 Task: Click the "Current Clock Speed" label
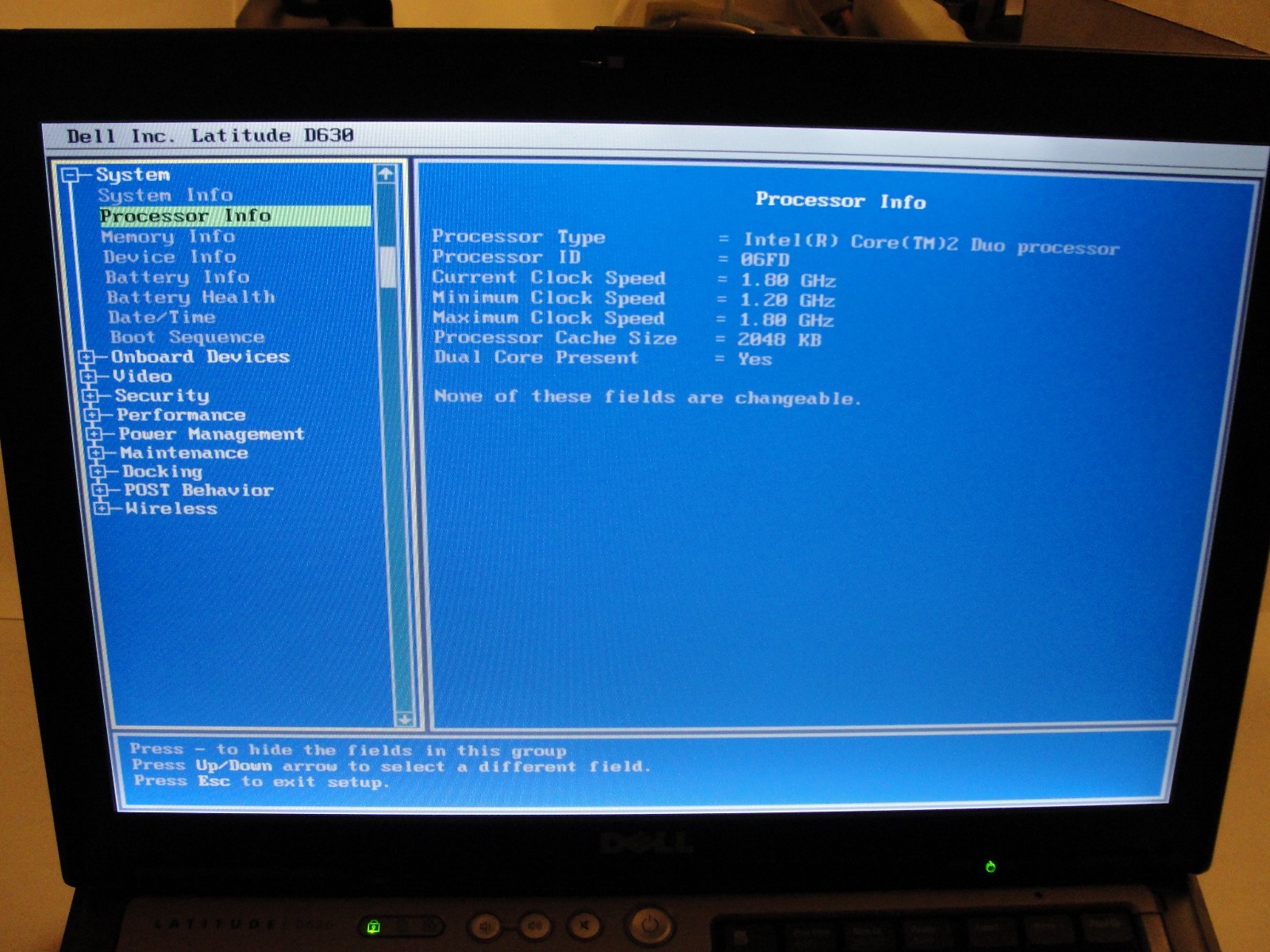[x=548, y=278]
